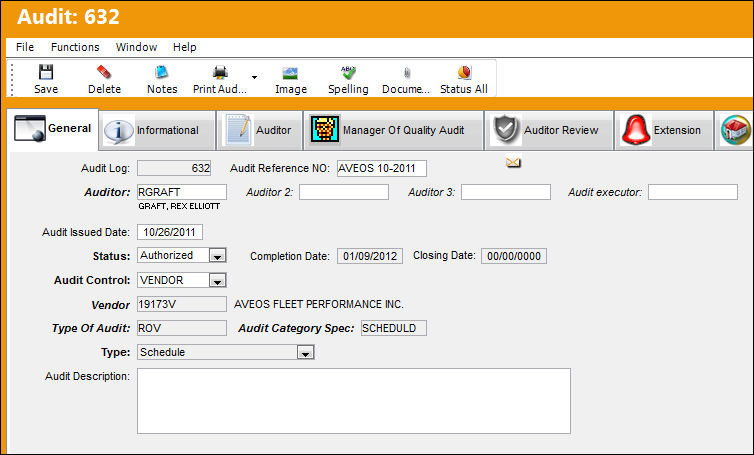Click the Print Audit printer icon

tap(220, 72)
